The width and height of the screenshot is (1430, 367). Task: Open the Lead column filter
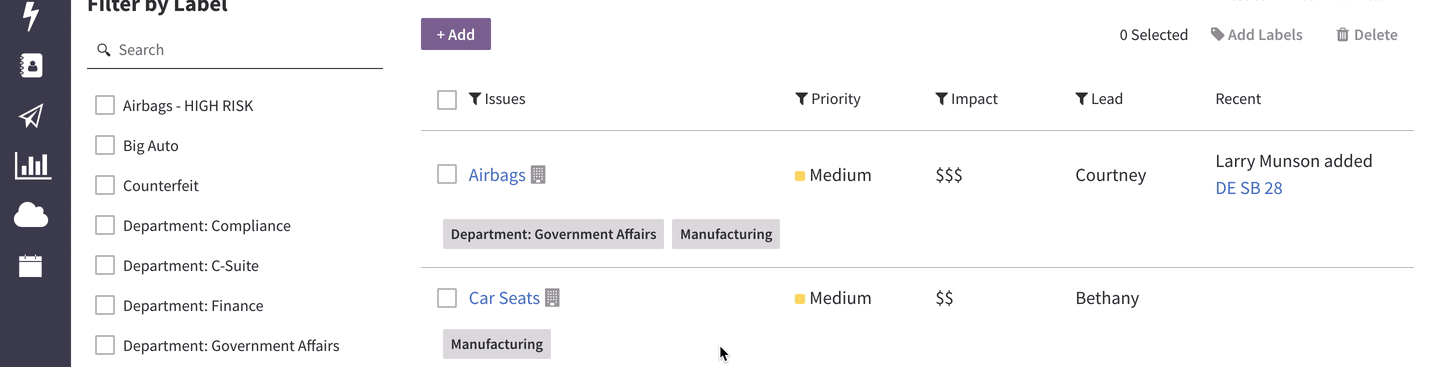(1081, 99)
